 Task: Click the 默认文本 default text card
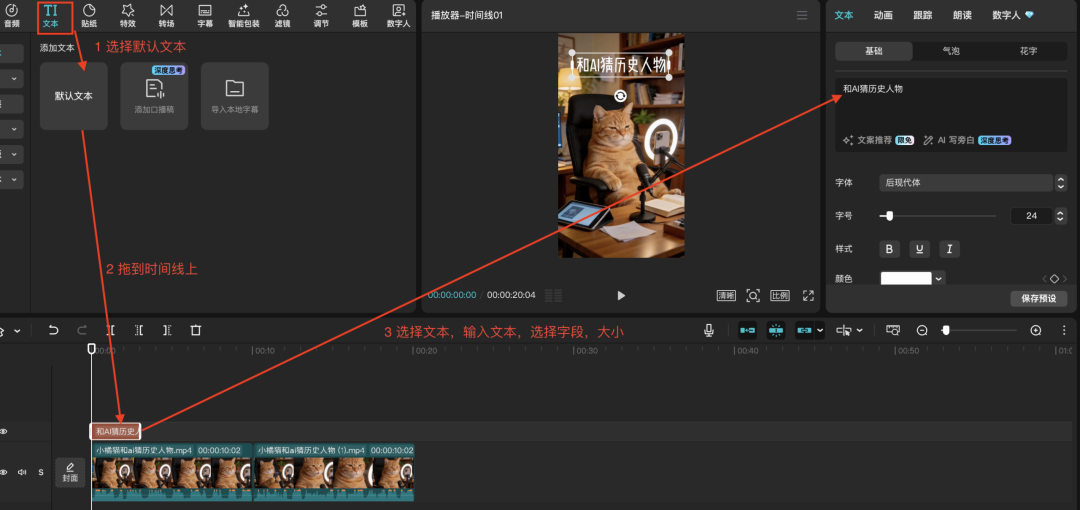[74, 96]
